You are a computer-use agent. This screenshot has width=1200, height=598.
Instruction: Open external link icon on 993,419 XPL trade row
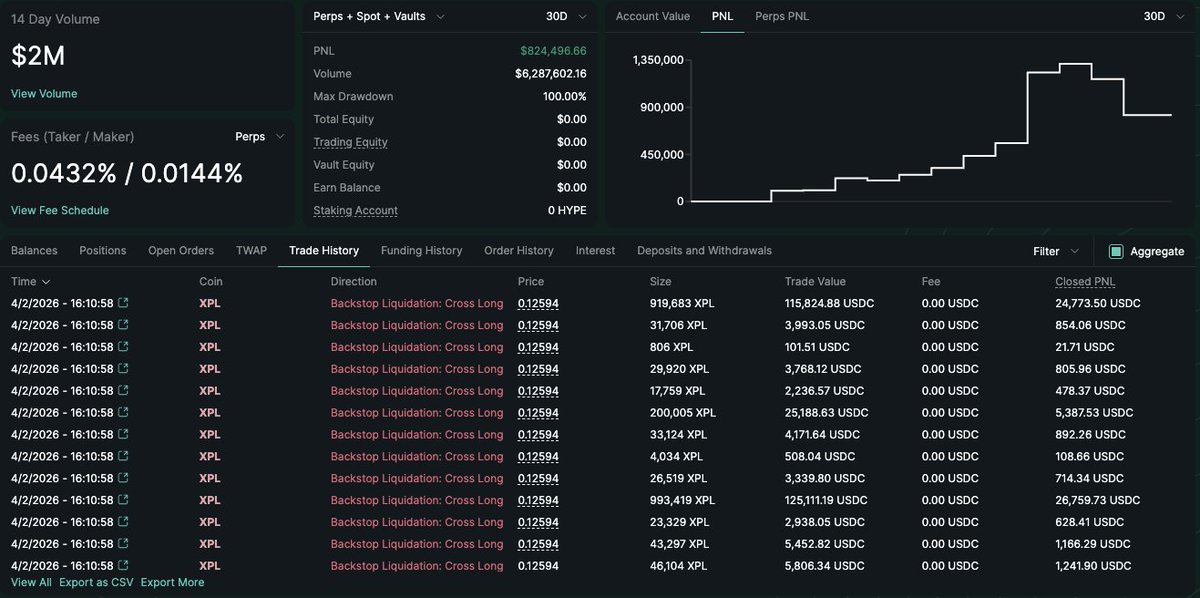click(x=123, y=500)
